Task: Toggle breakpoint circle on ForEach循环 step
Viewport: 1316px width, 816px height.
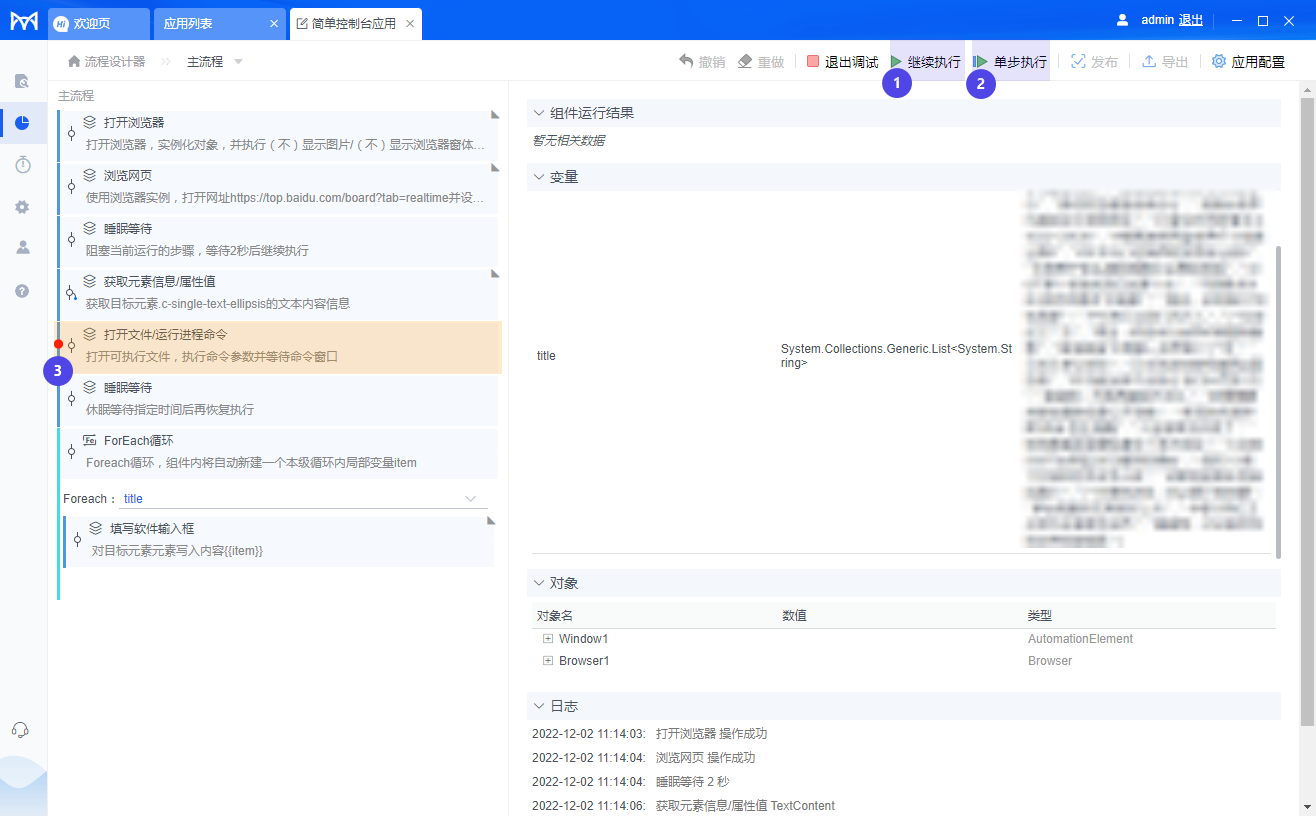Action: [71, 451]
